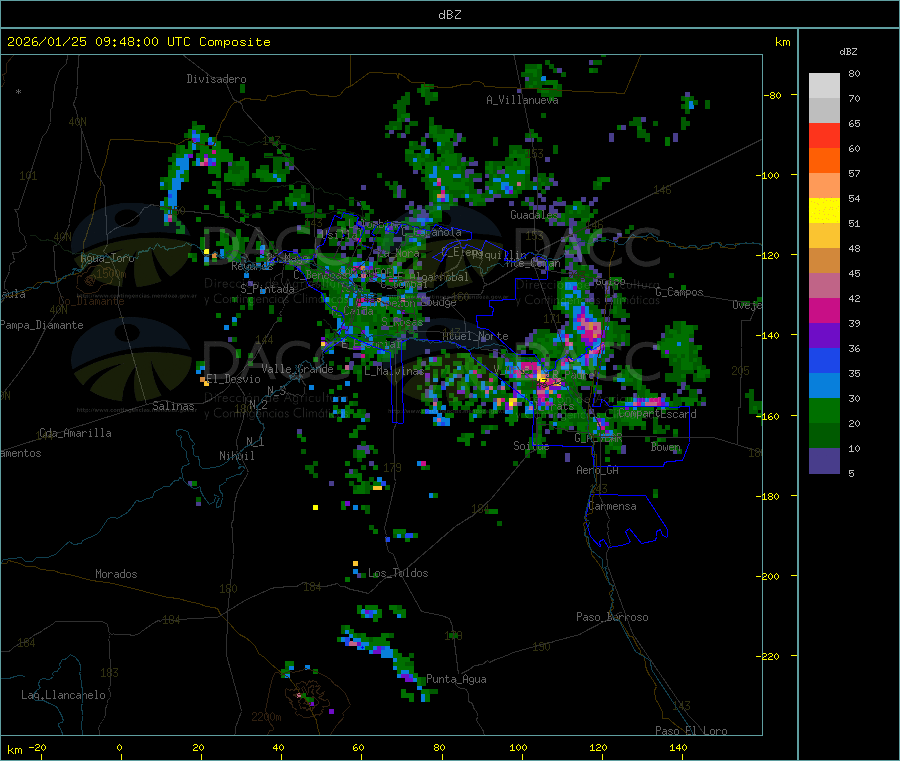Click the red 60-65 dBZ legend swatch
900x761 pixels.
pos(824,135)
